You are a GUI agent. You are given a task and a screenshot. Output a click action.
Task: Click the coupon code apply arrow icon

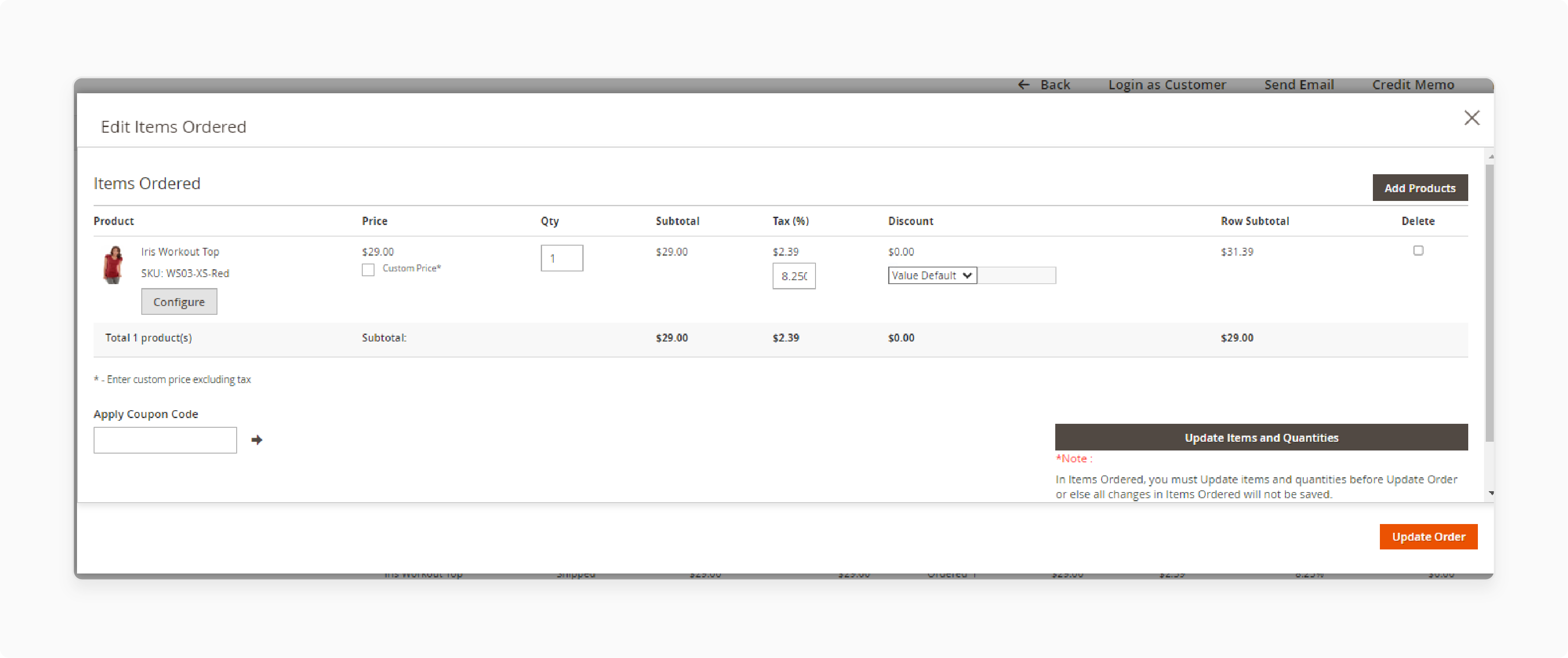(257, 439)
